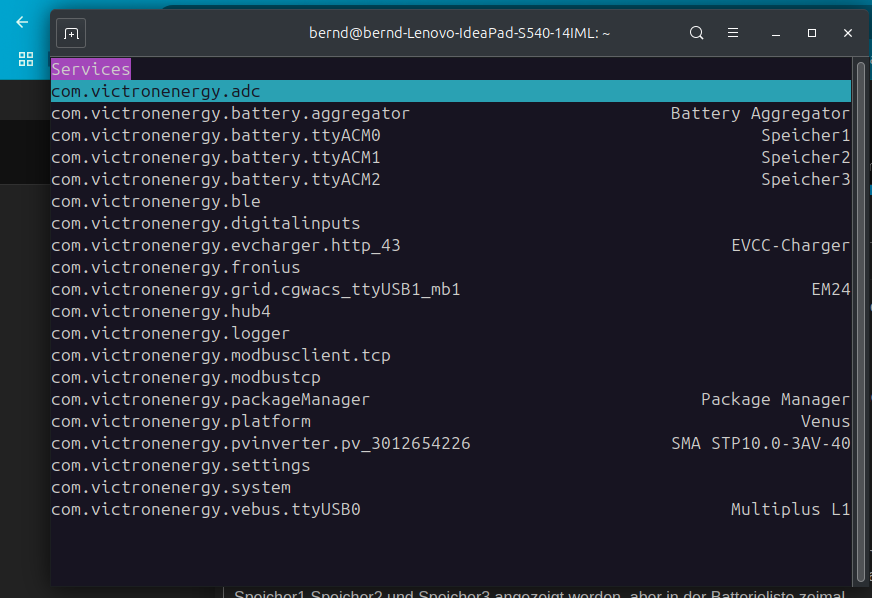Select vebus.ttyUSB0 Multiplus L1 row
This screenshot has width=872, height=598.
point(450,509)
